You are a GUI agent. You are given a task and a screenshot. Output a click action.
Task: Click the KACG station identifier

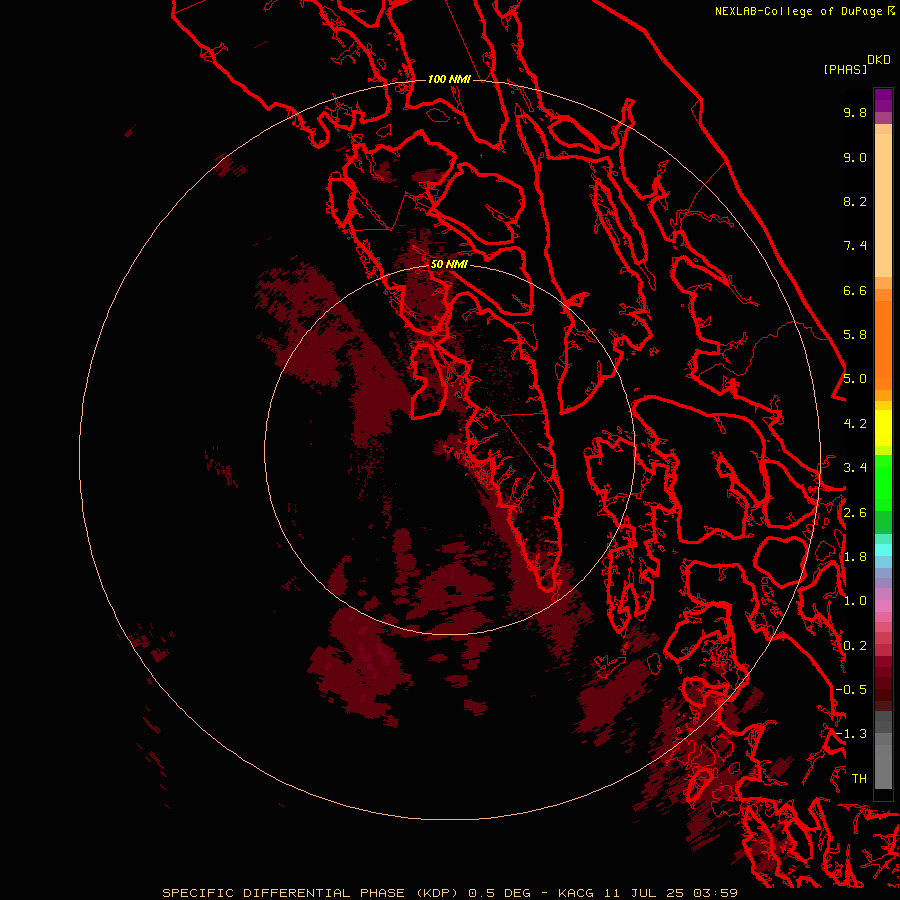pos(576,893)
